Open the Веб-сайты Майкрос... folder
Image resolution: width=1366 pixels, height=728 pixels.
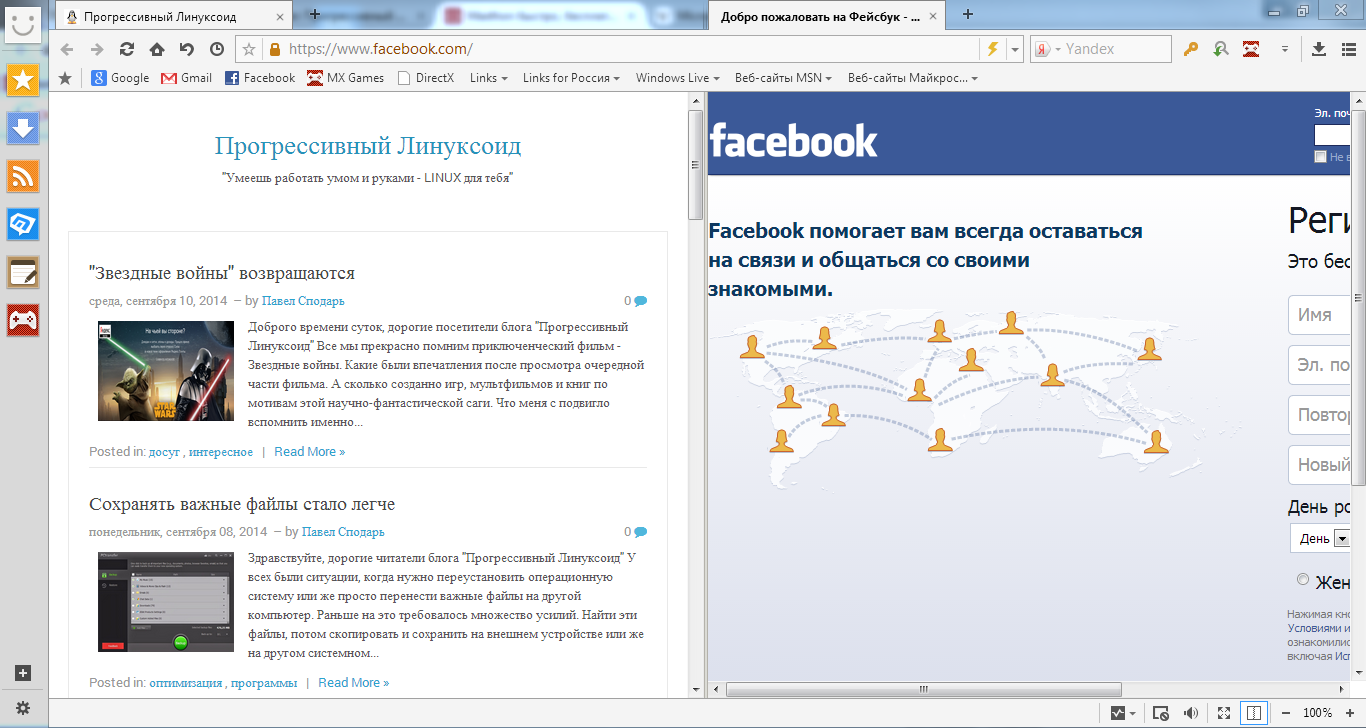click(x=912, y=78)
